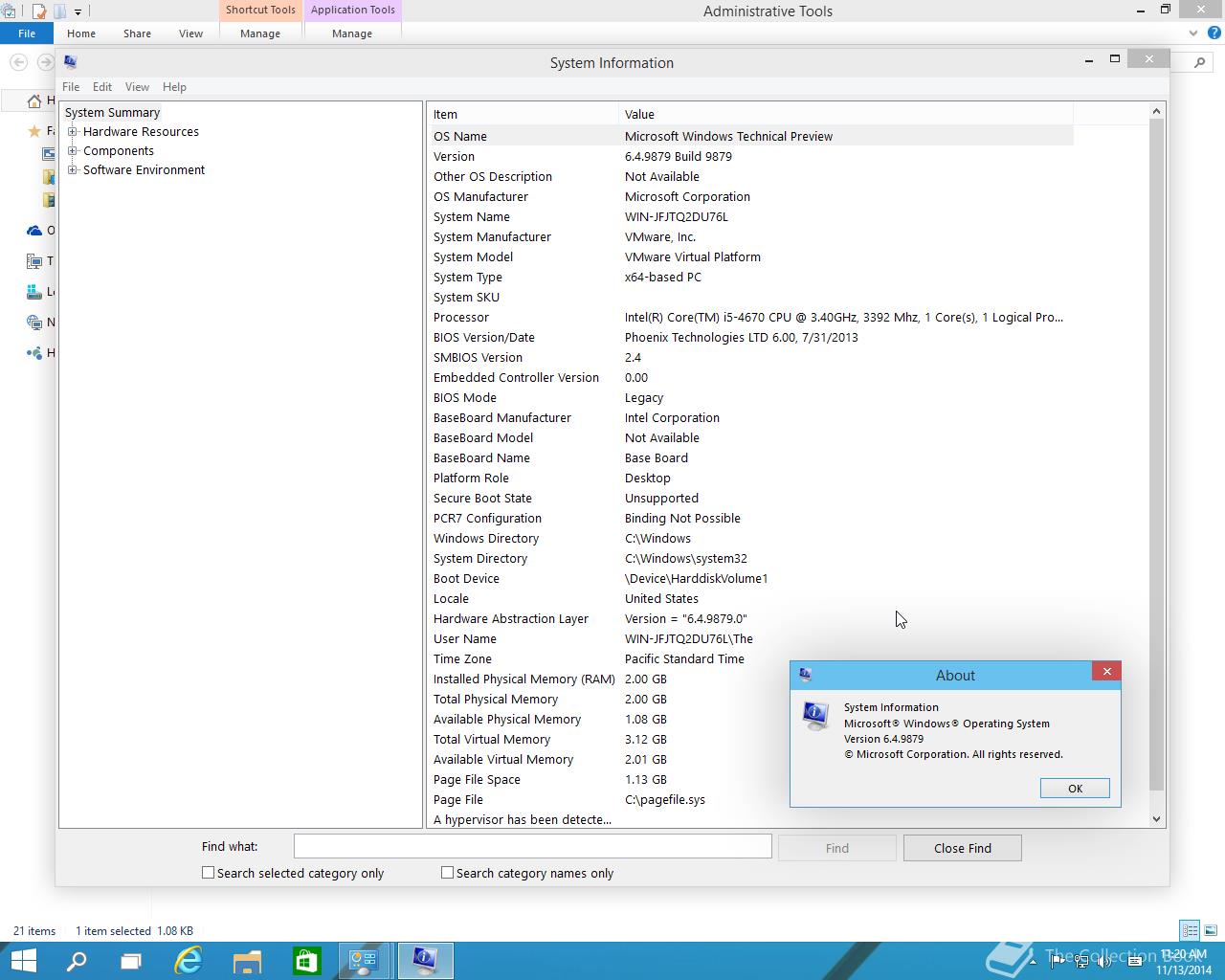This screenshot has width=1225, height=980.
Task: Switch to Explorer Share ribbon tab
Action: (137, 33)
